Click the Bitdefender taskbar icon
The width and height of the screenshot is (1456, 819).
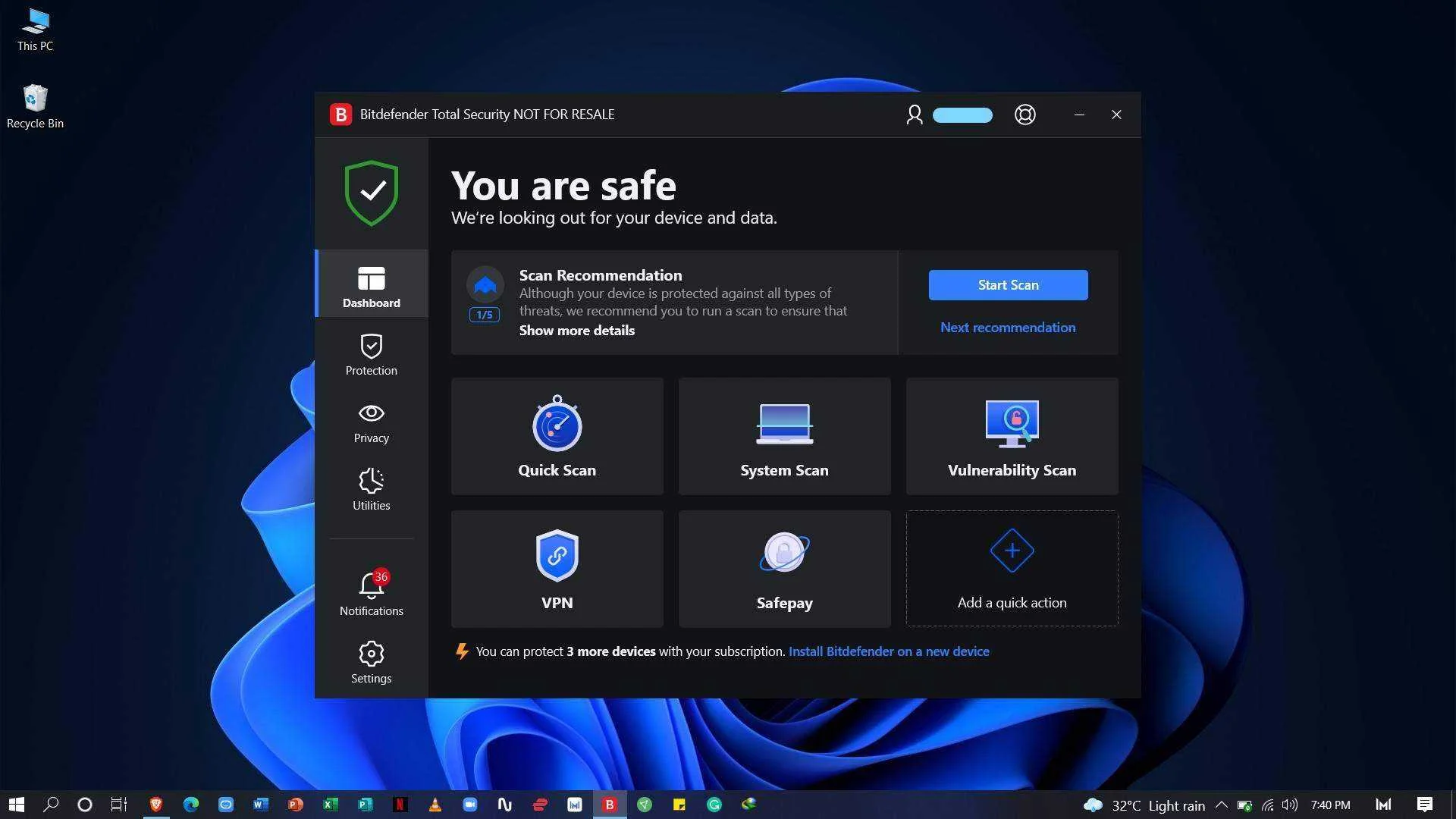610,805
